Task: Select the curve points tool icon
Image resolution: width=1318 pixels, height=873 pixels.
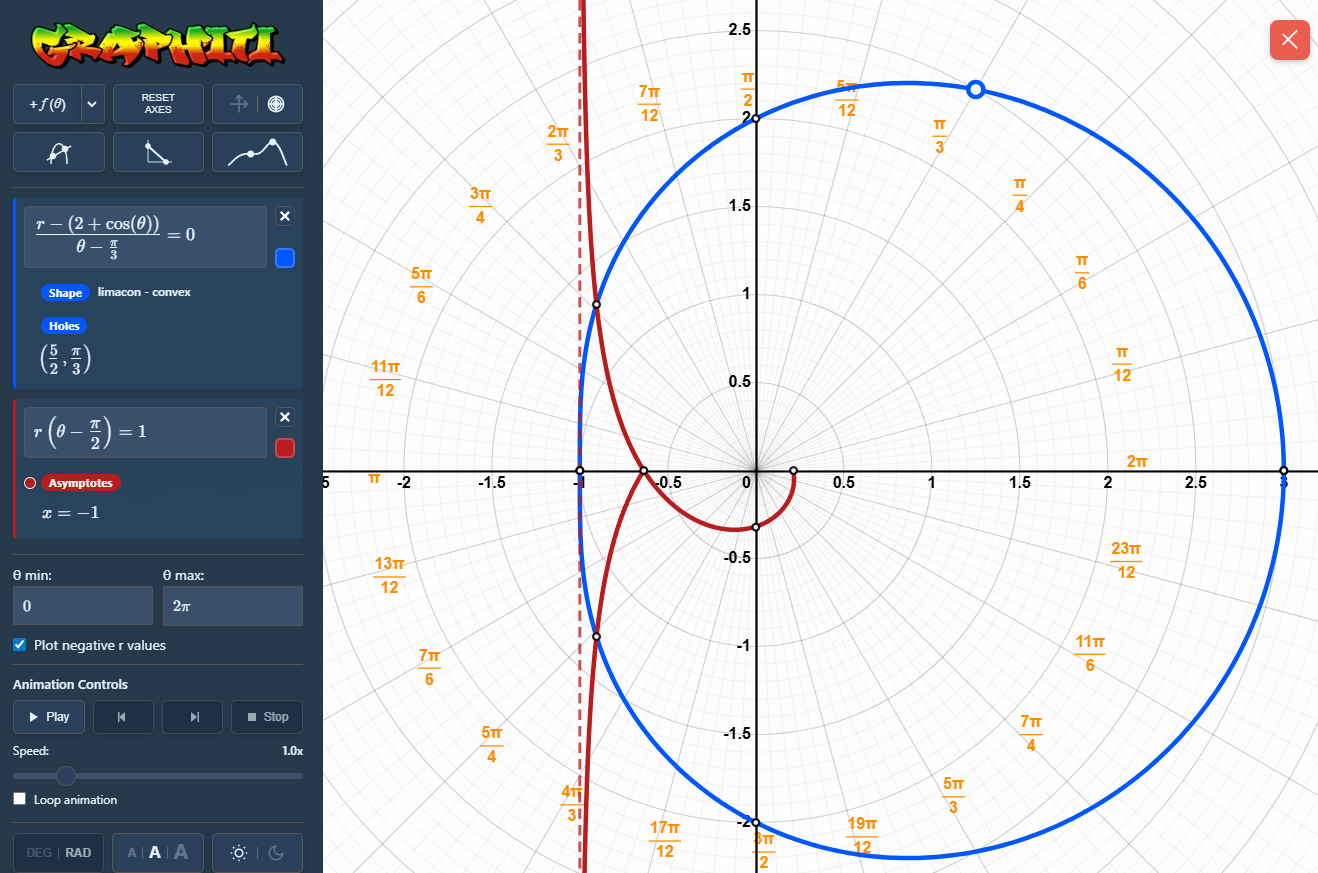Action: pos(257,152)
